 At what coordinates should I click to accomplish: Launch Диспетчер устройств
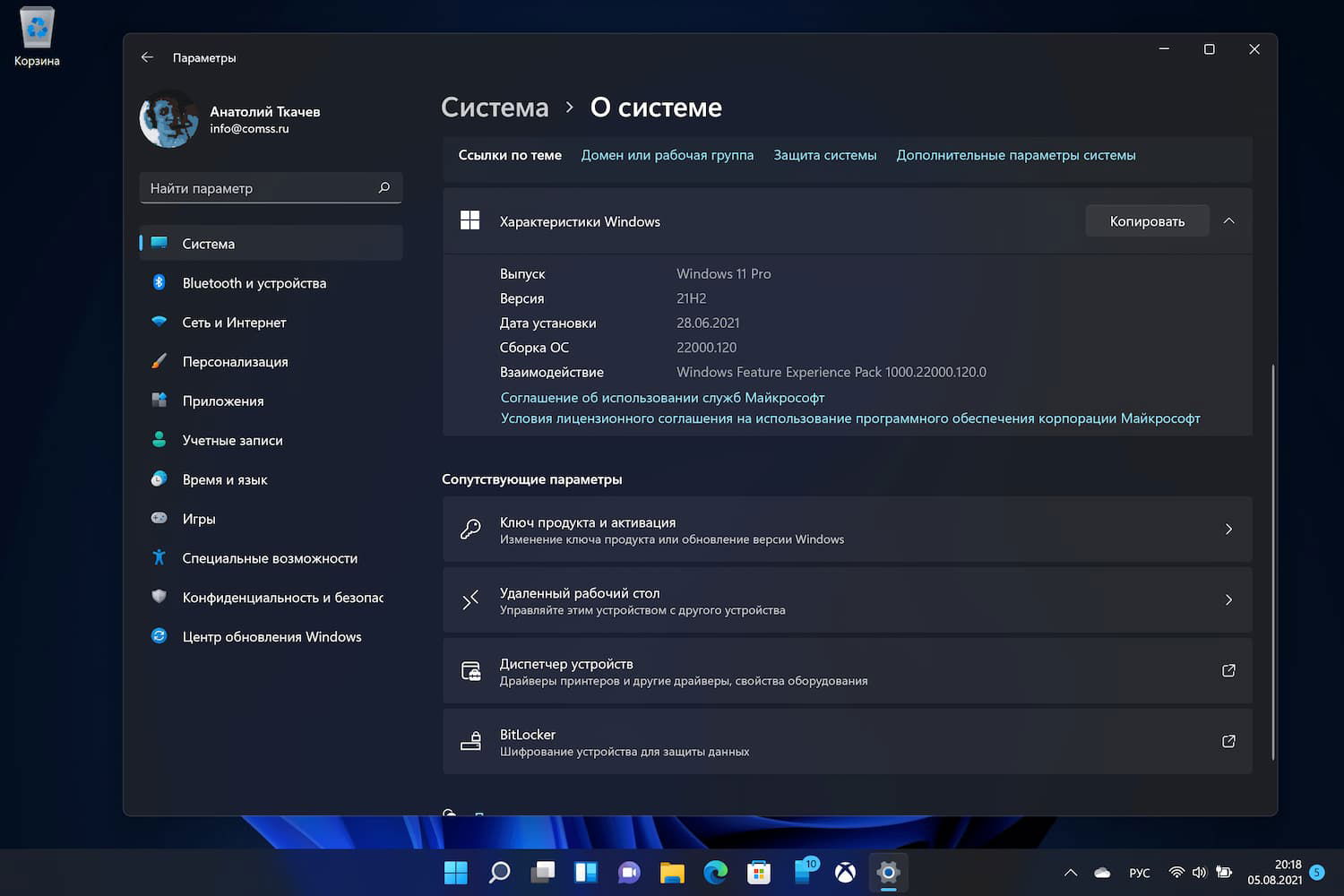[x=847, y=671]
